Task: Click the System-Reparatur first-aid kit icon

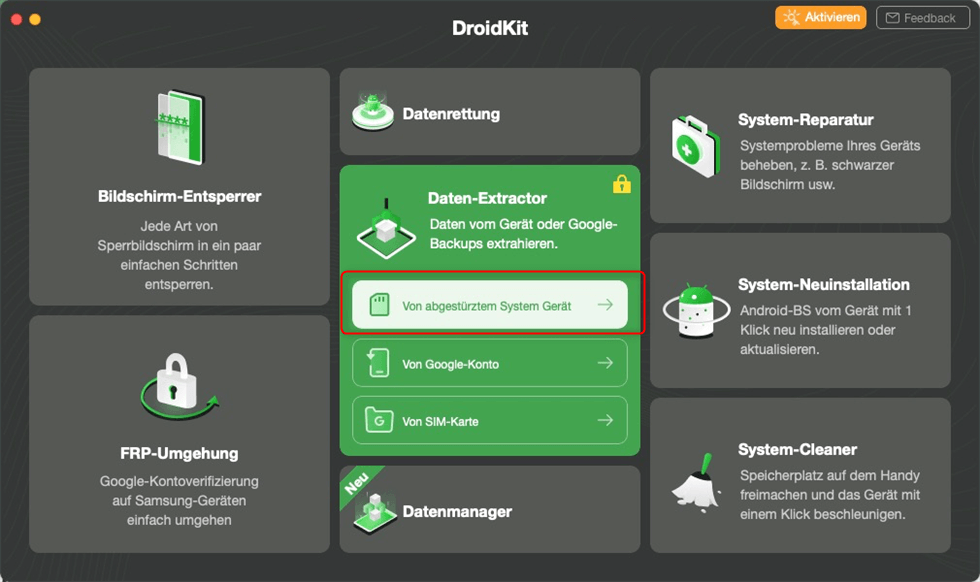Action: 695,146
